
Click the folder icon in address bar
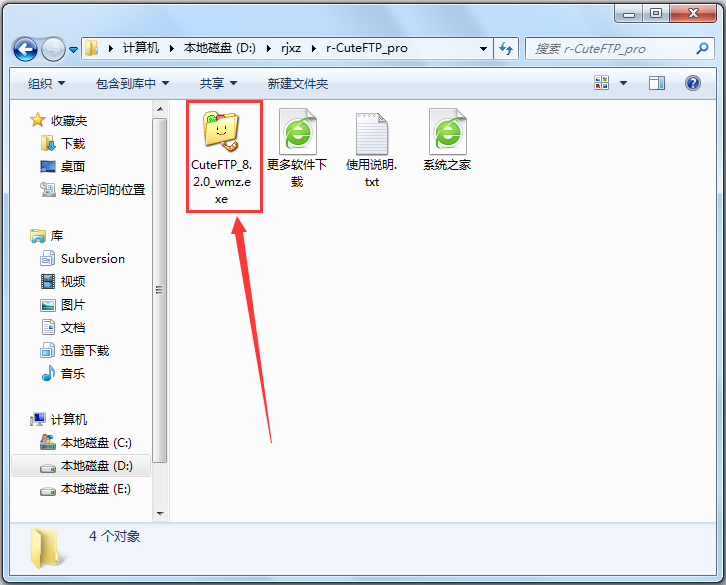pos(92,48)
